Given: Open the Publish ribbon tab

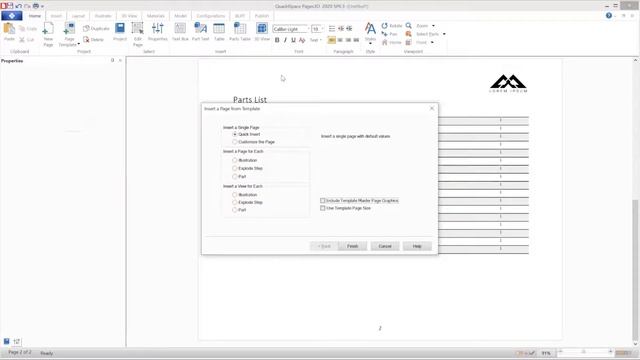Looking at the screenshot, I should [x=262, y=16].
